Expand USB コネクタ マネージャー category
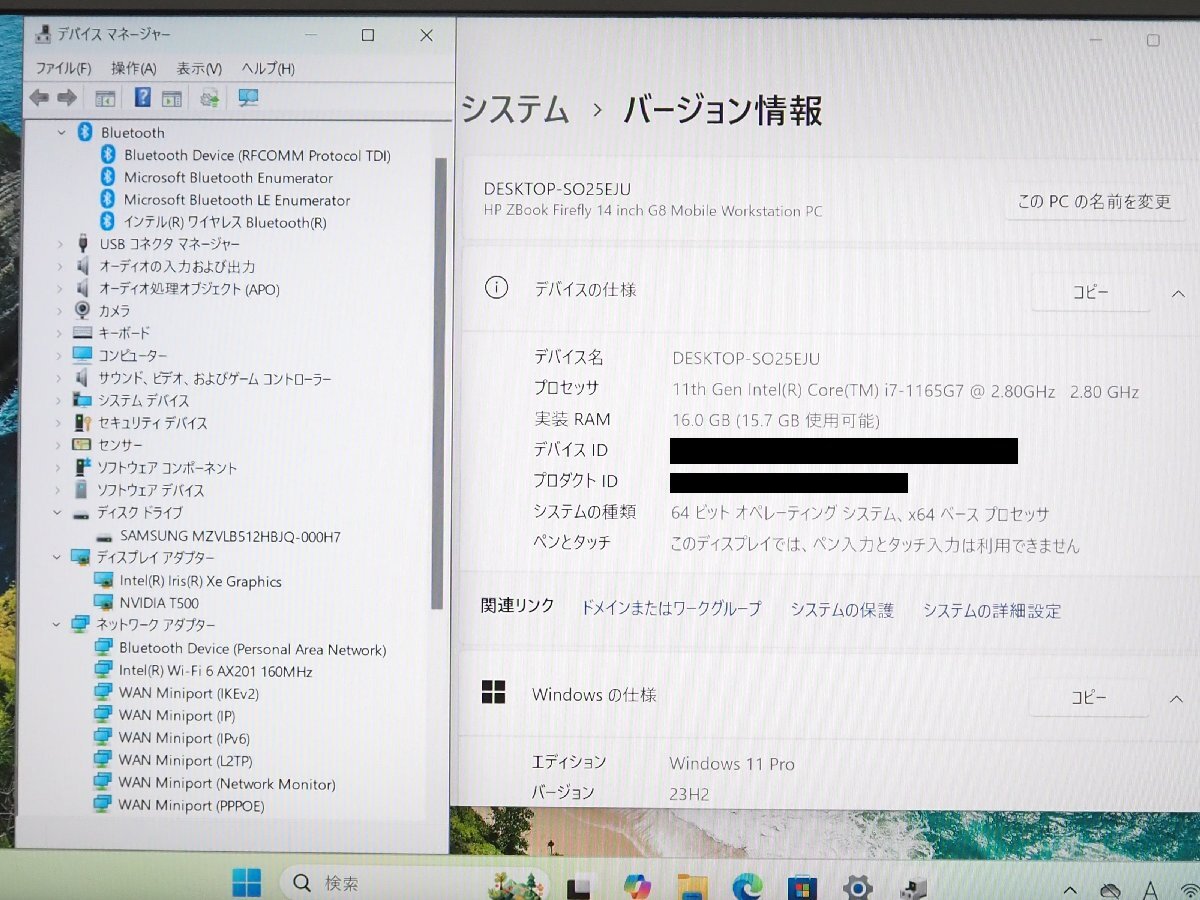1200x900 pixels. tap(59, 244)
